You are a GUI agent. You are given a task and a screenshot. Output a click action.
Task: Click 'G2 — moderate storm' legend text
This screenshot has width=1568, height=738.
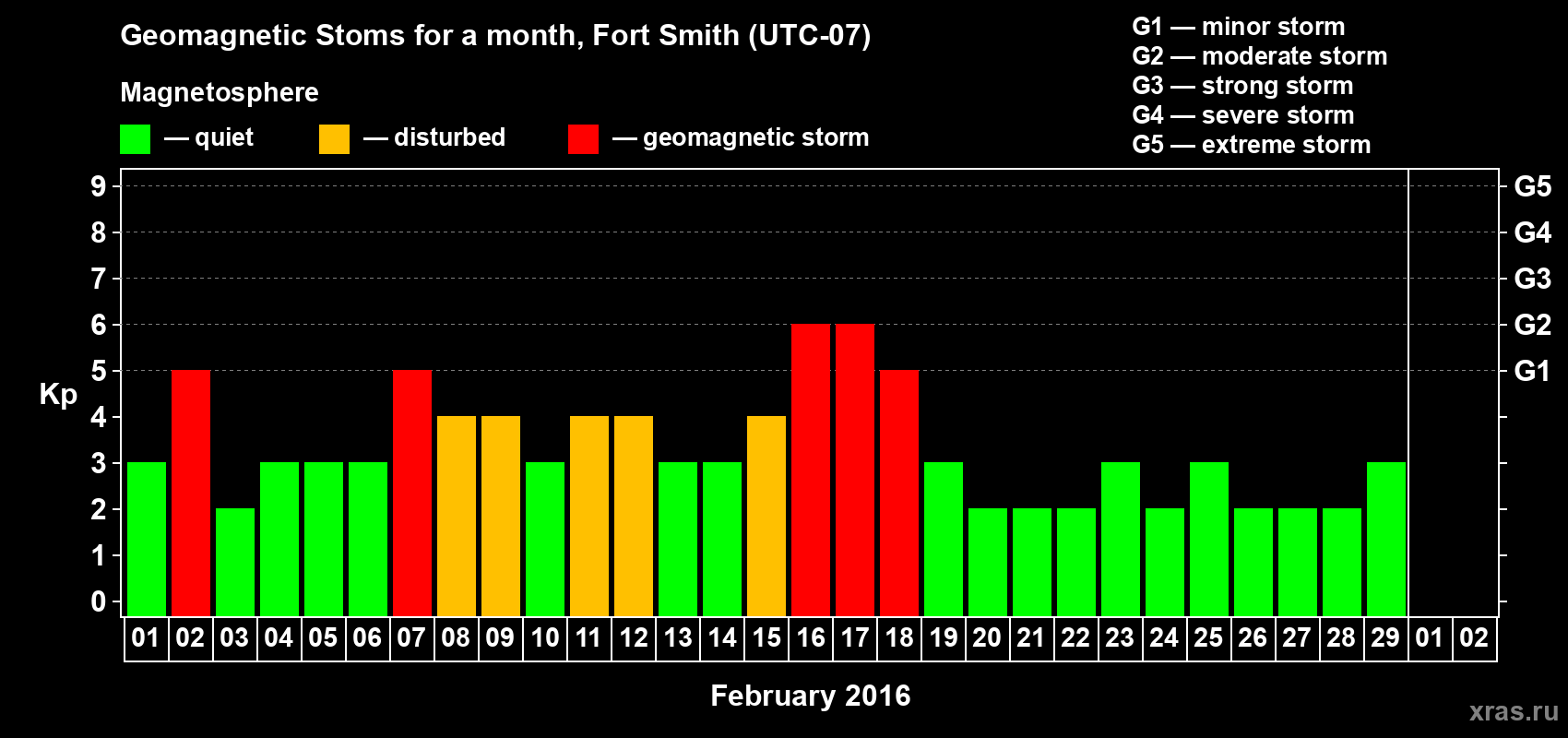tap(1260, 56)
